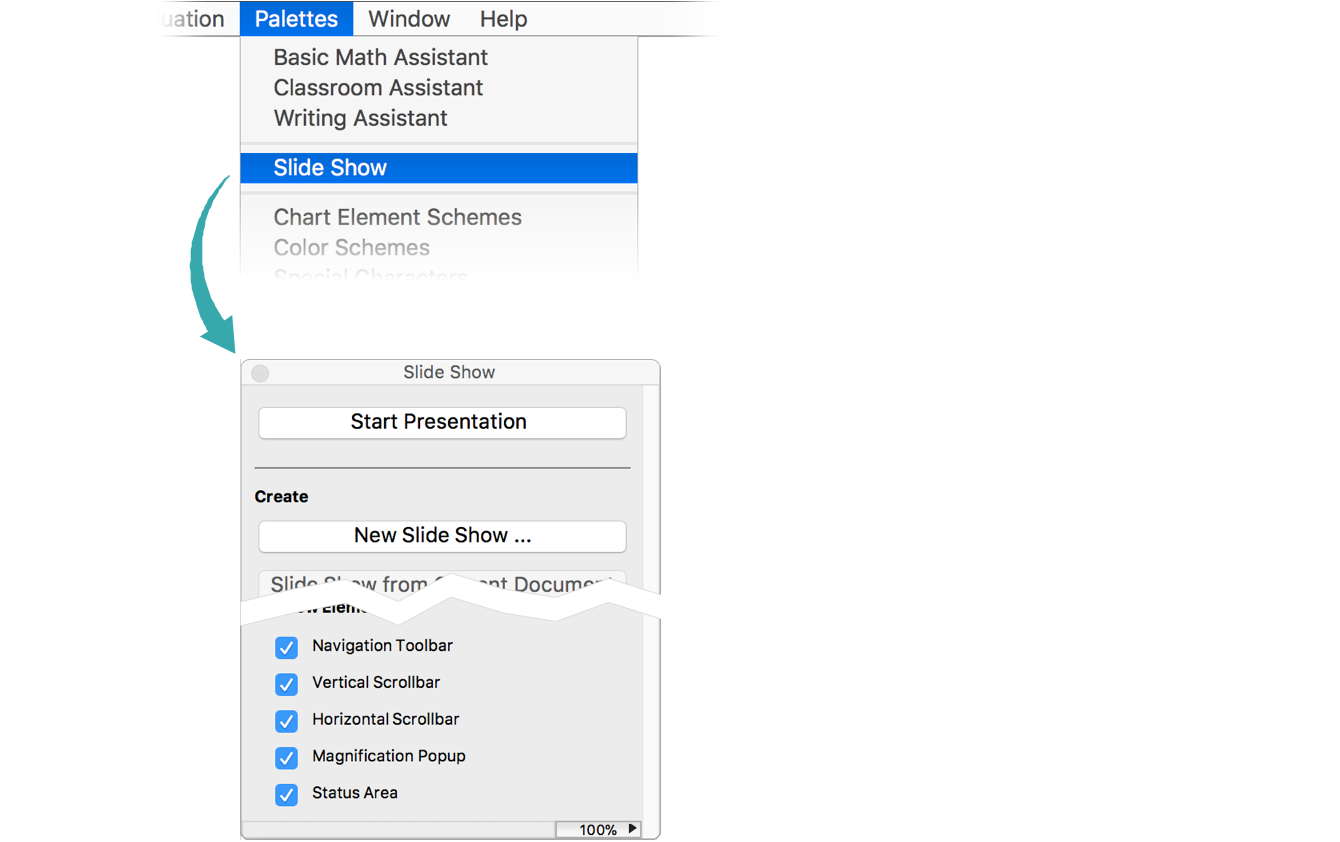Create a New Slide Show

[x=442, y=536]
